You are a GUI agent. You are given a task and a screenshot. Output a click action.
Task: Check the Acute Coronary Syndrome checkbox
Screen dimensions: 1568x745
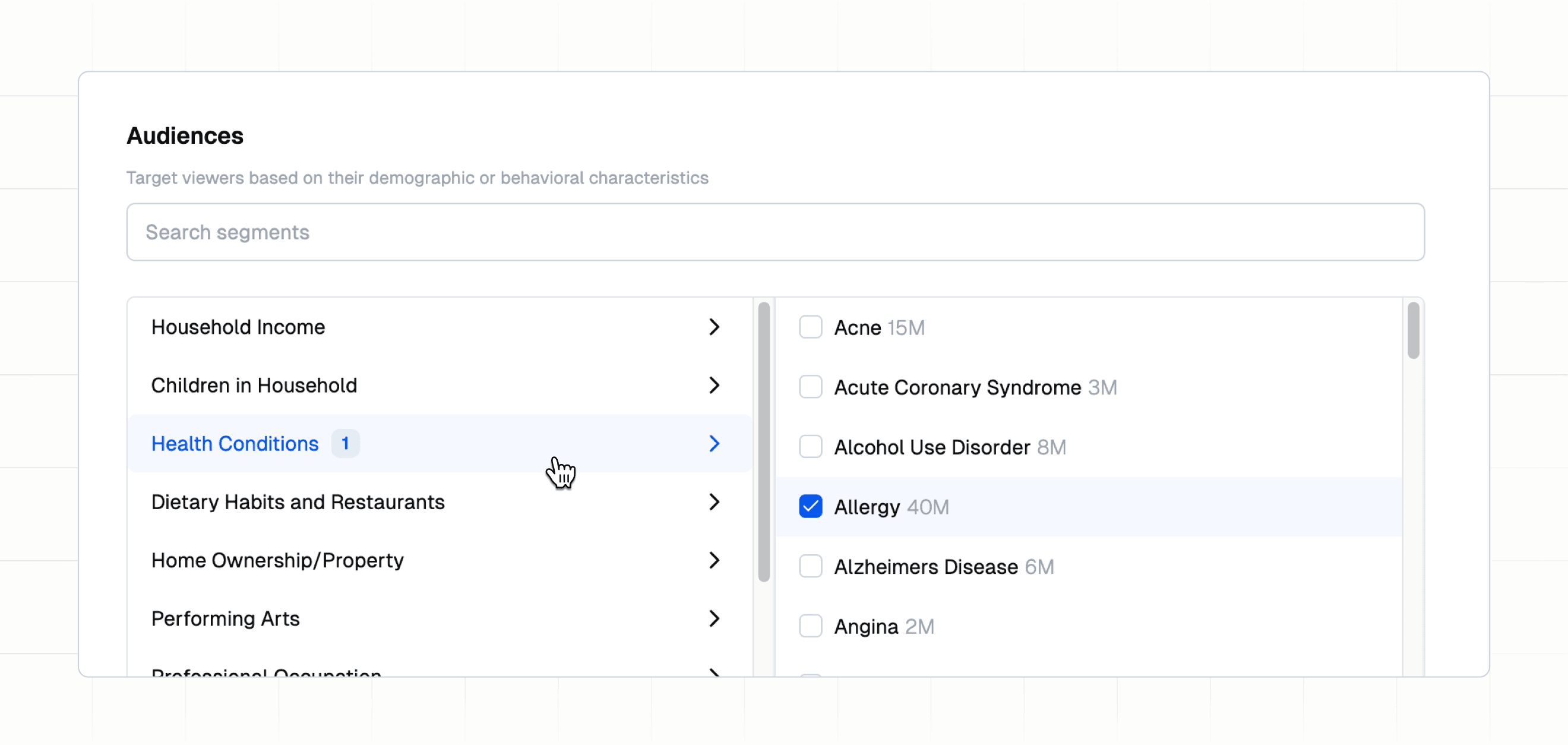(x=811, y=387)
